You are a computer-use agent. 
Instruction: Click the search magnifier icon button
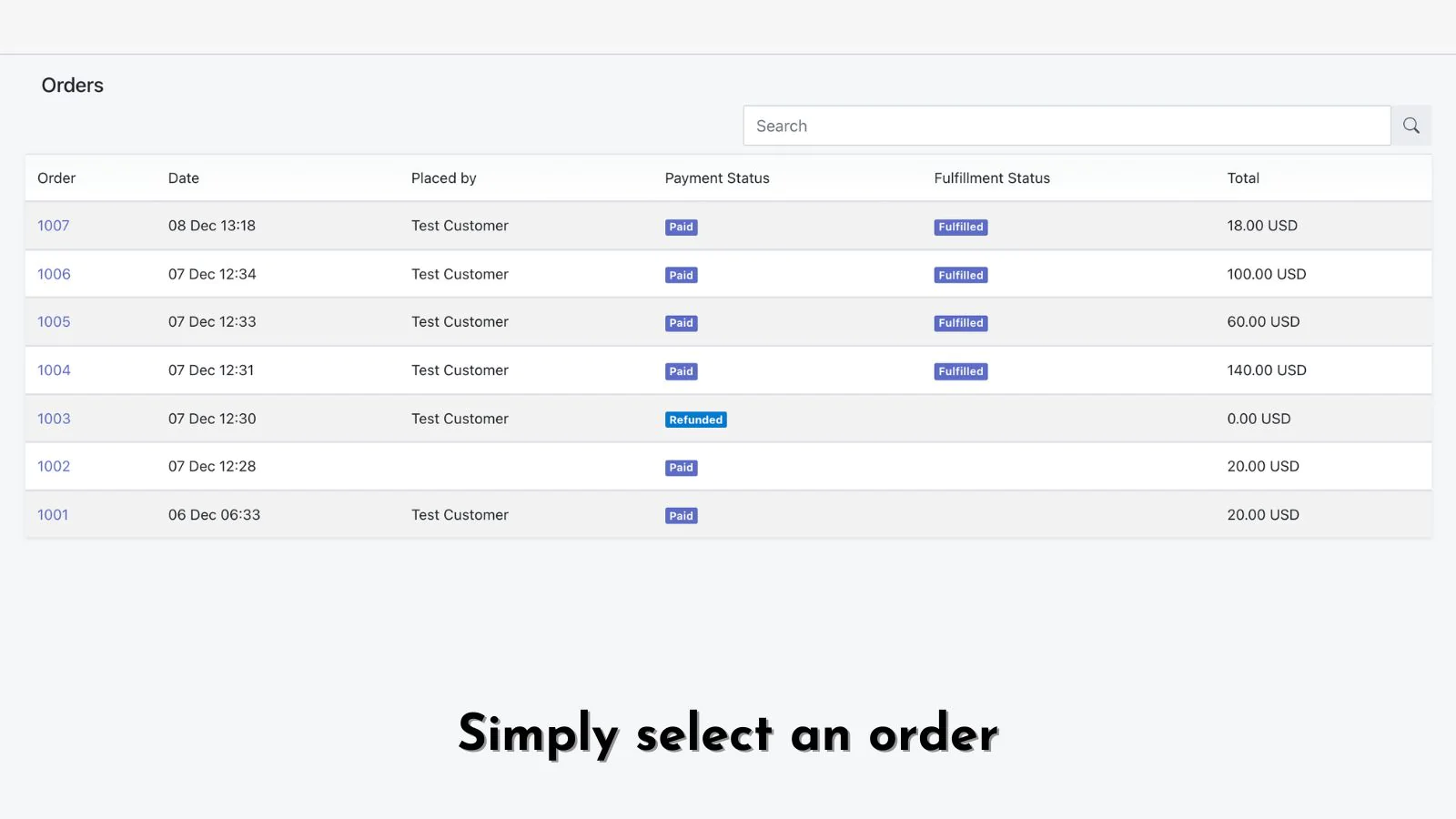(1411, 126)
